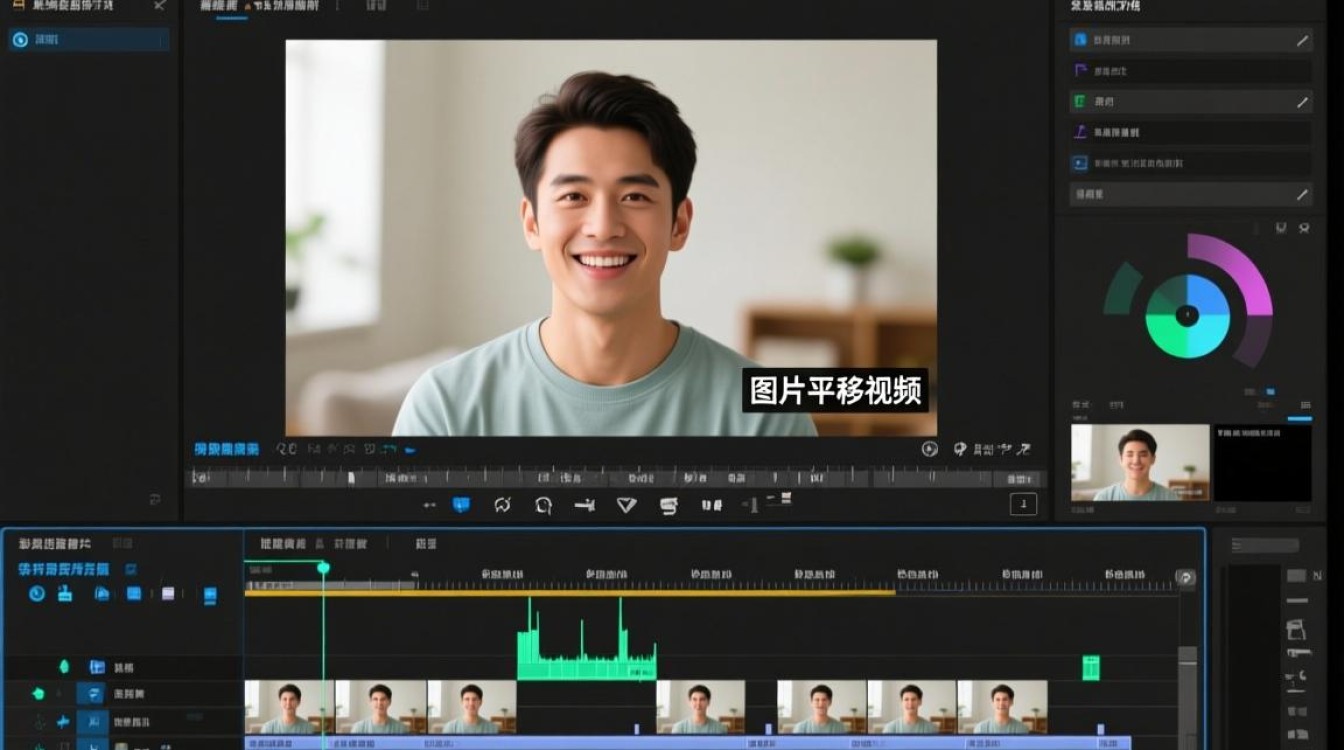The height and width of the screenshot is (750, 1344).
Task: Click the blue square icon in timeline toolbar
Action: tap(134, 593)
